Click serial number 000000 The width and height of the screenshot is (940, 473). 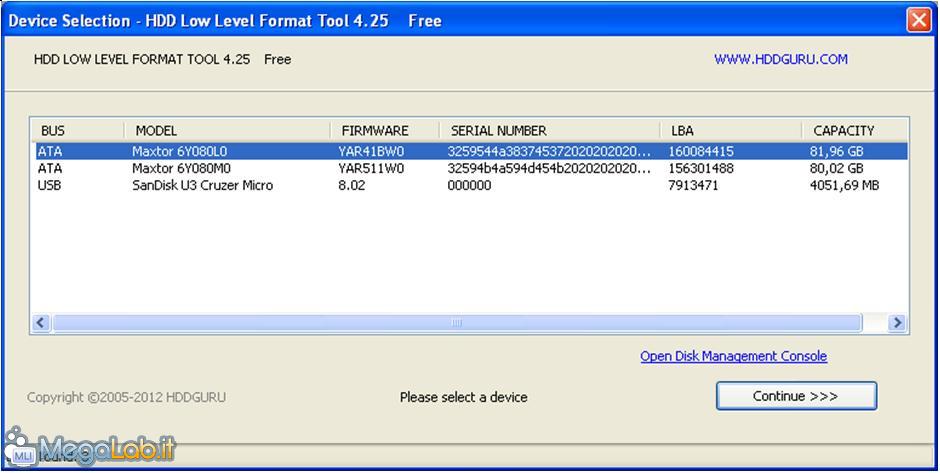[469, 185]
